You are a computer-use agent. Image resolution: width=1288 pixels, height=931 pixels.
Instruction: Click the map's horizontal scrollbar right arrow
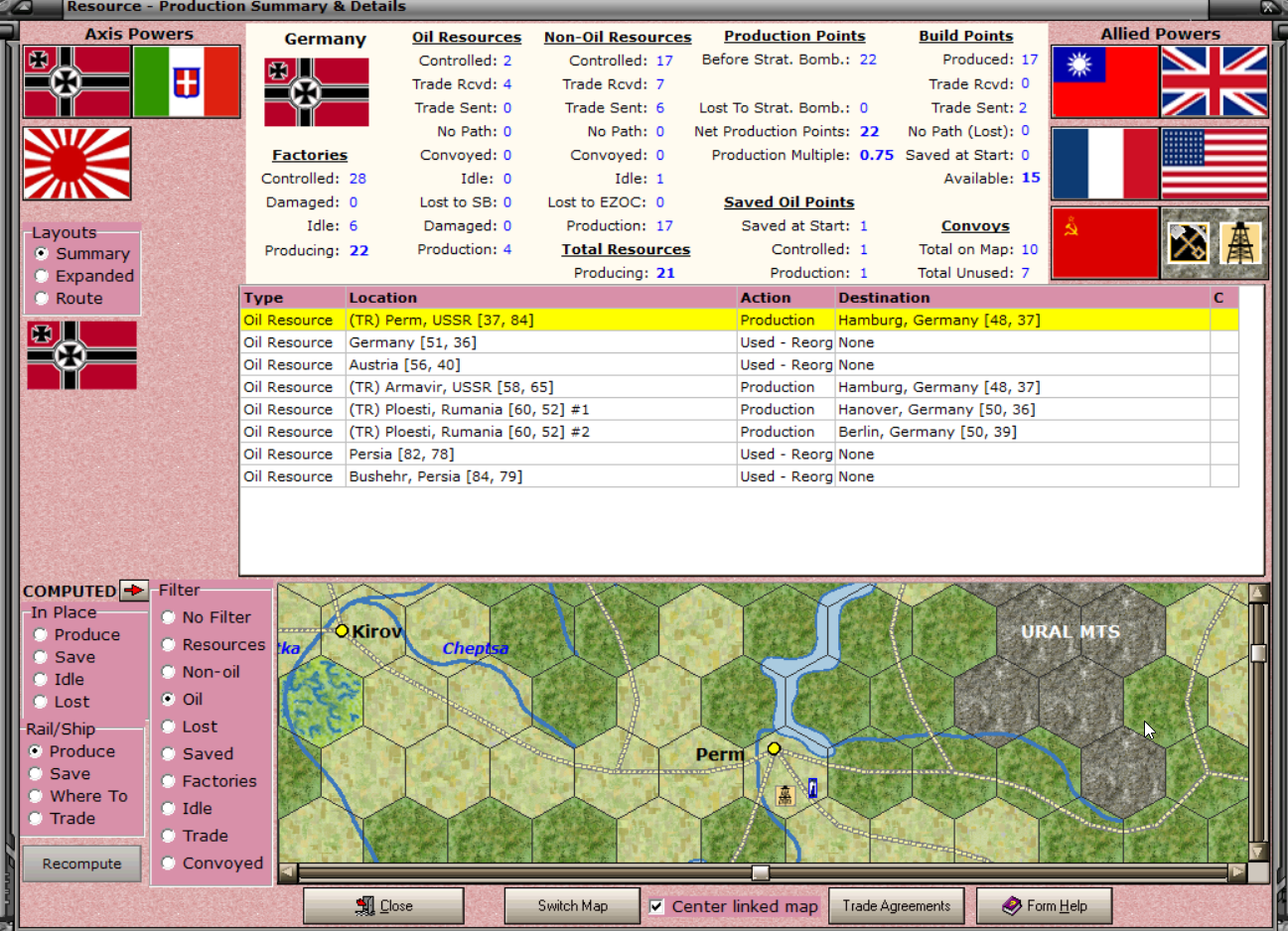pyautogui.click(x=1236, y=873)
